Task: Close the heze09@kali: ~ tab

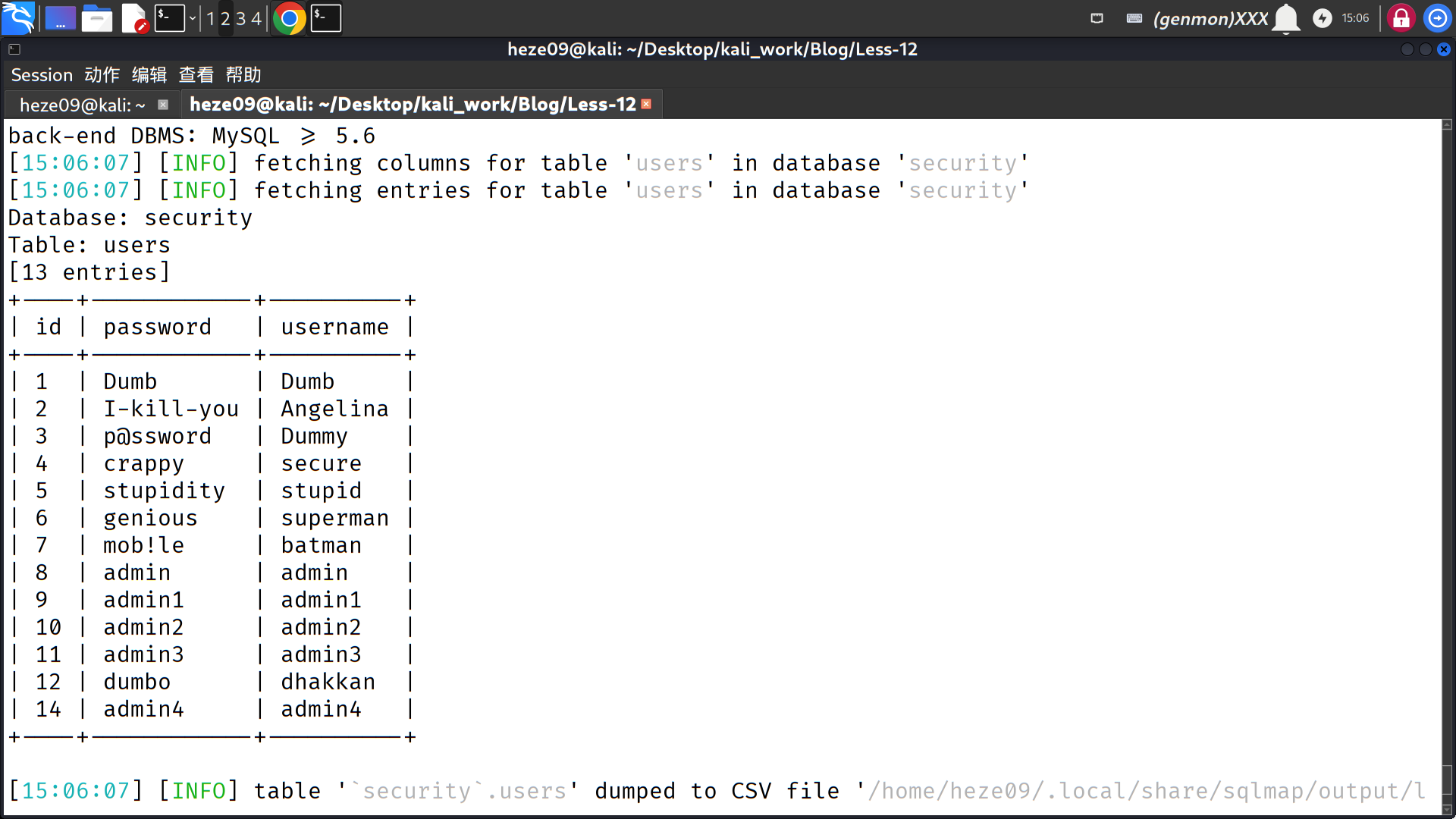Action: click(x=162, y=105)
